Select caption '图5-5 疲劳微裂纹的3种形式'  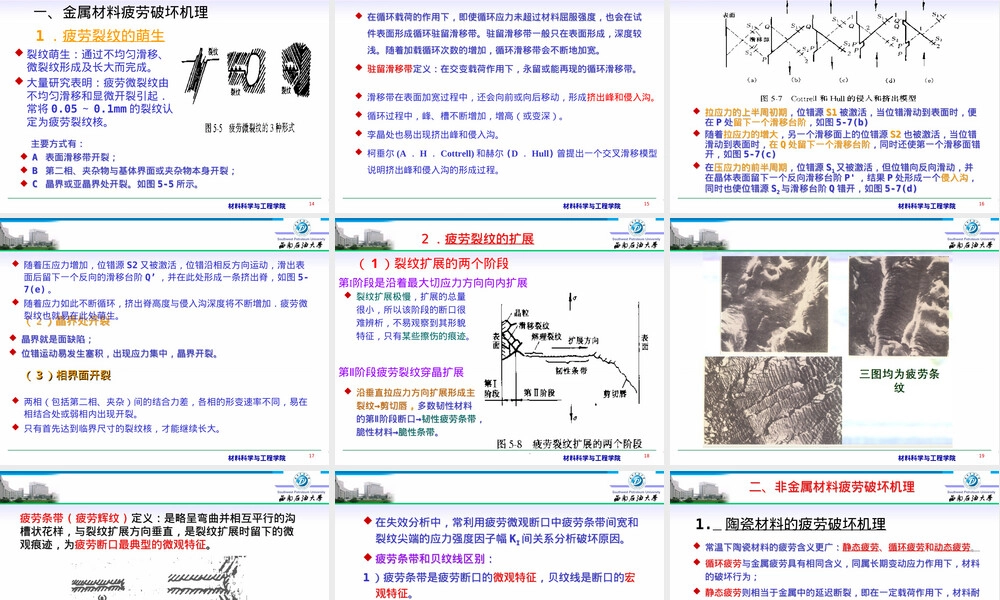pos(249,128)
